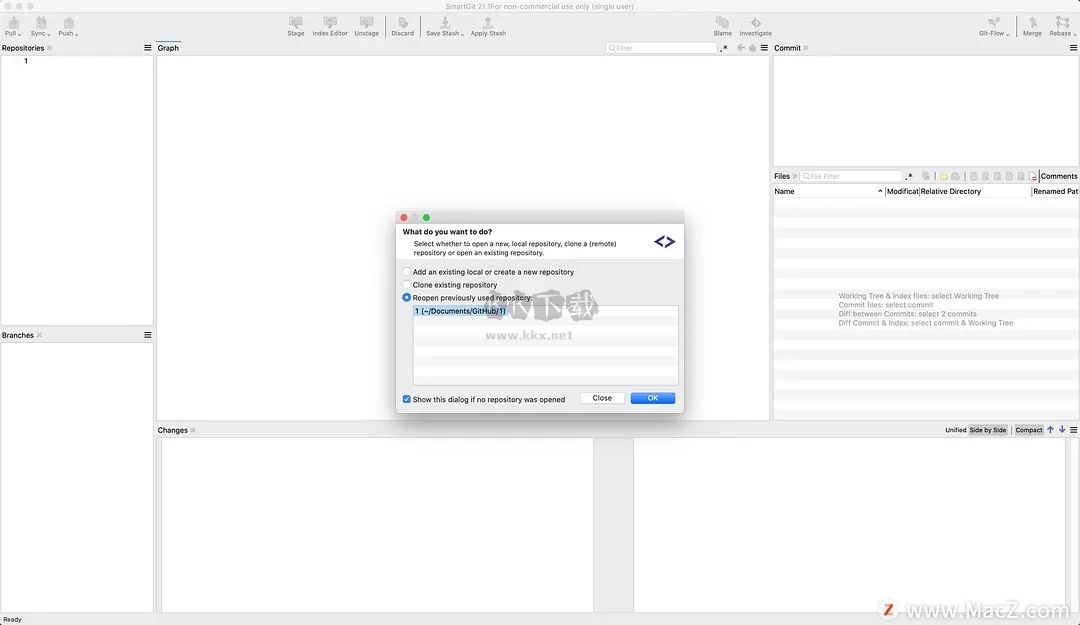Viewport: 1080px width, 625px height.
Task: Click the Stage toolbar icon
Action: pyautogui.click(x=295, y=23)
